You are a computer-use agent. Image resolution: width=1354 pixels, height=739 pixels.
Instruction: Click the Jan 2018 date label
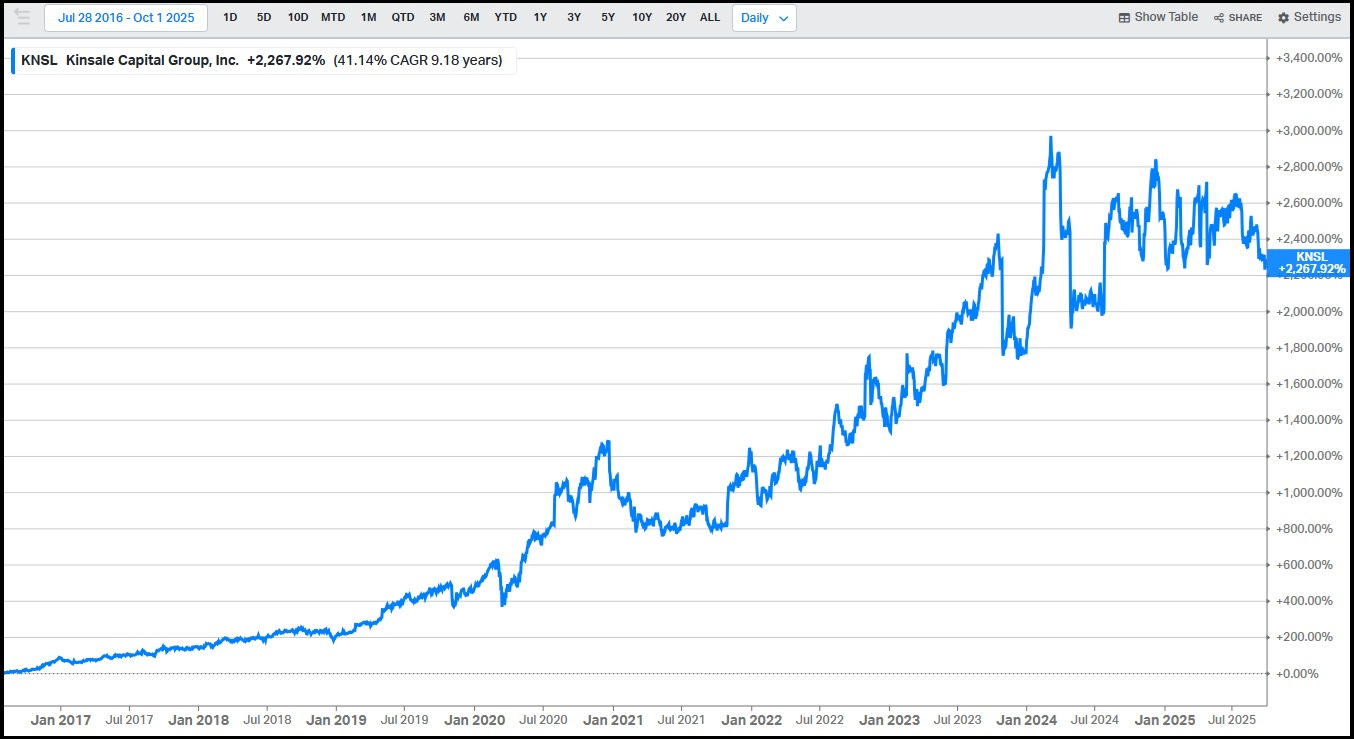coord(198,720)
